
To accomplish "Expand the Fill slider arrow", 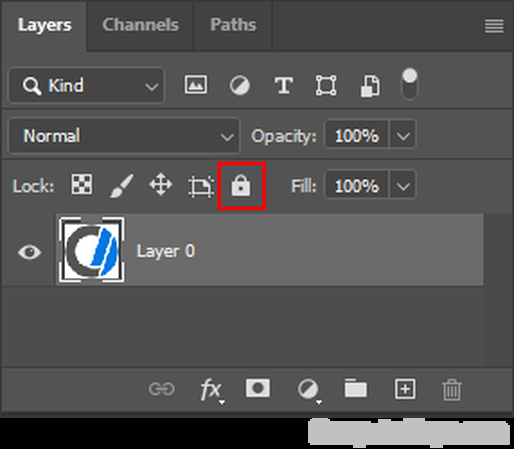I will tap(403, 185).
